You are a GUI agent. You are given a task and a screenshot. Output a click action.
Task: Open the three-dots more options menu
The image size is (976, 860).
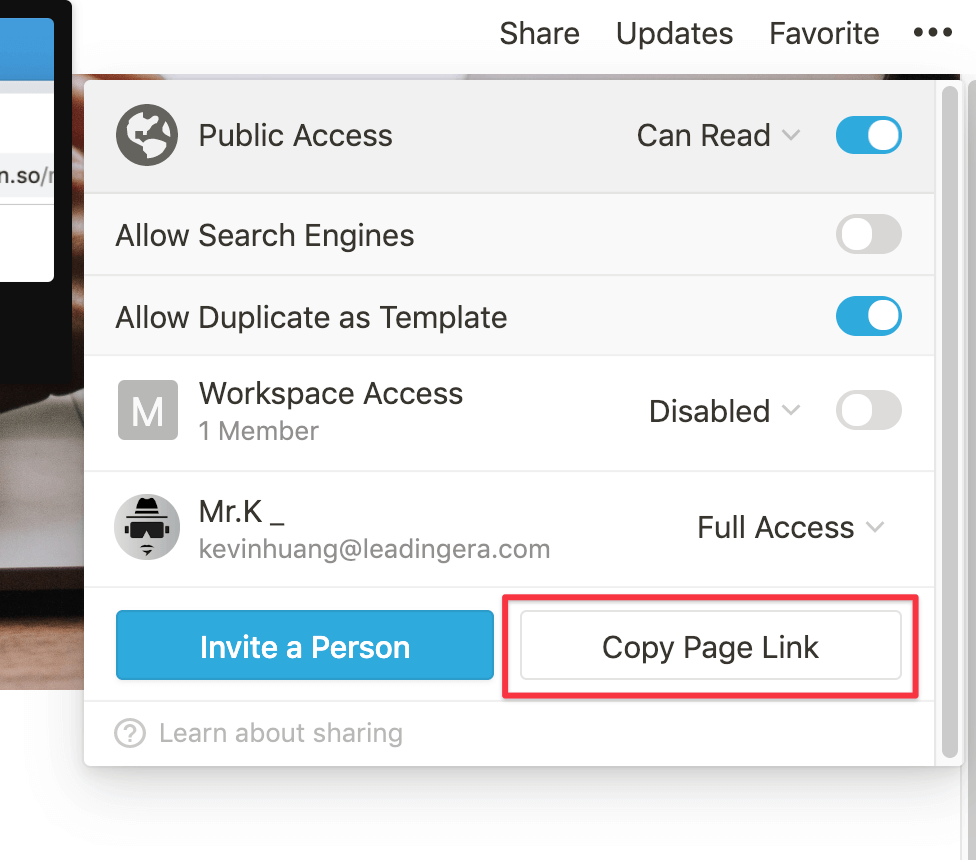click(932, 32)
